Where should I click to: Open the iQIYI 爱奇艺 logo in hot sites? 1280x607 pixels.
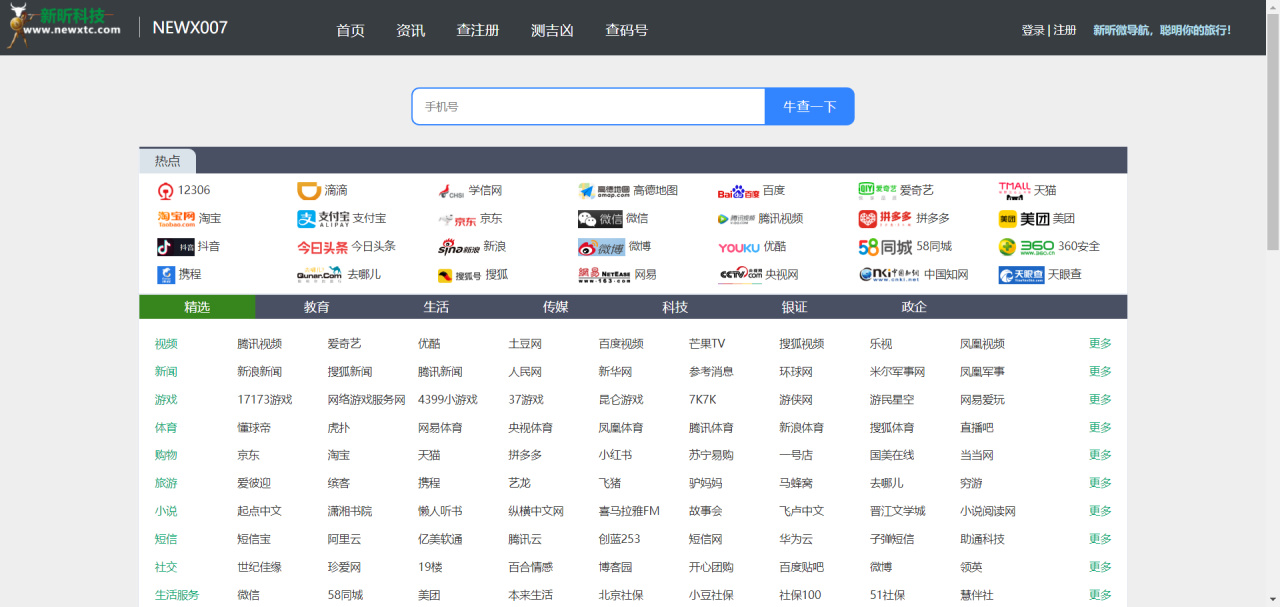[x=877, y=190]
